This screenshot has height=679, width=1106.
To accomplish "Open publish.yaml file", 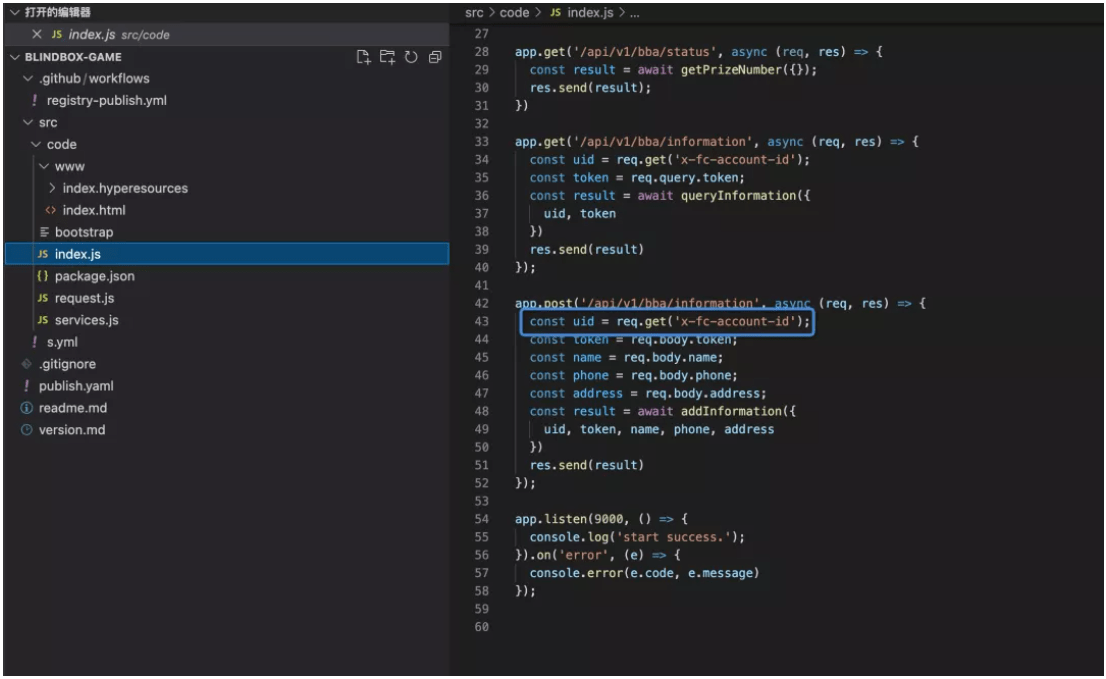I will pos(76,386).
